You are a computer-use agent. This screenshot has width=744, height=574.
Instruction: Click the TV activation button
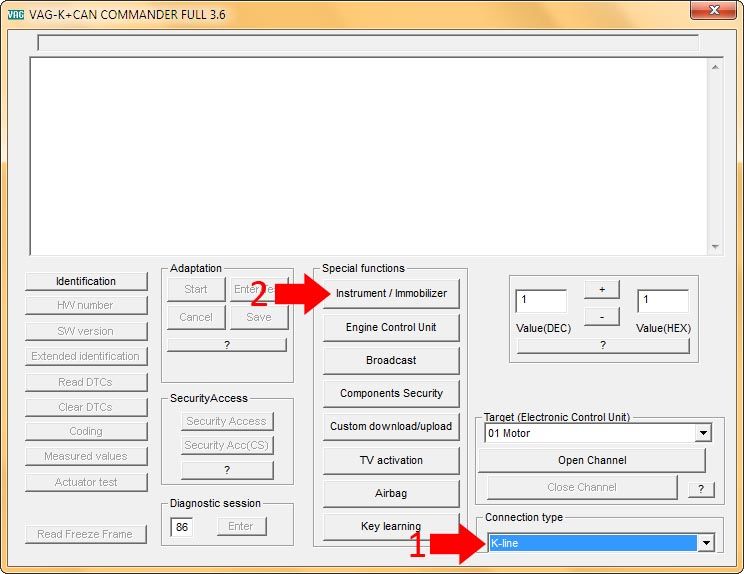(x=391, y=461)
